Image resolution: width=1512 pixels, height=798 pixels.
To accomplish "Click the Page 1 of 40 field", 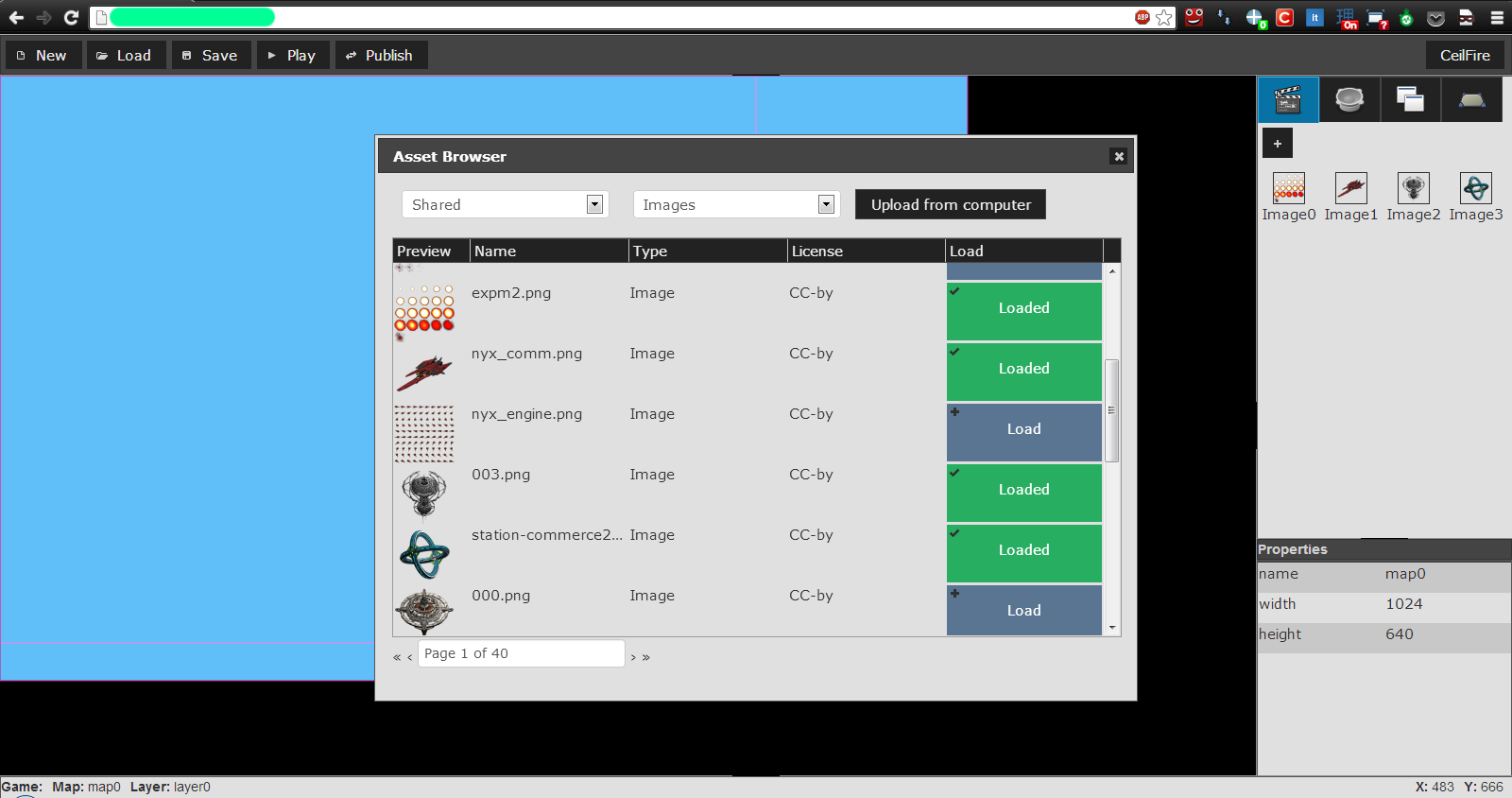I will tap(521, 653).
